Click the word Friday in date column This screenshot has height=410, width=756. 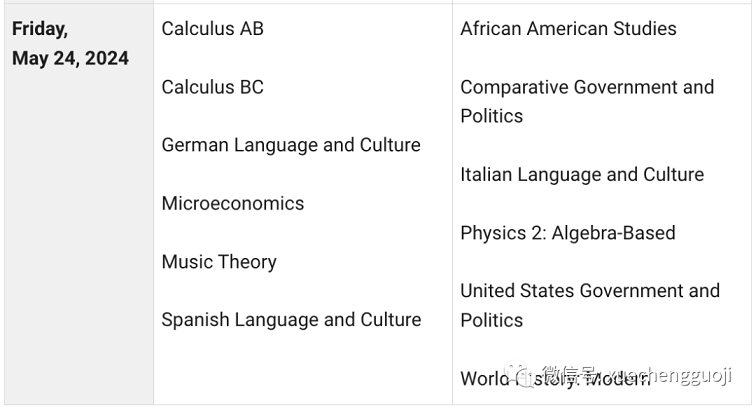point(40,29)
